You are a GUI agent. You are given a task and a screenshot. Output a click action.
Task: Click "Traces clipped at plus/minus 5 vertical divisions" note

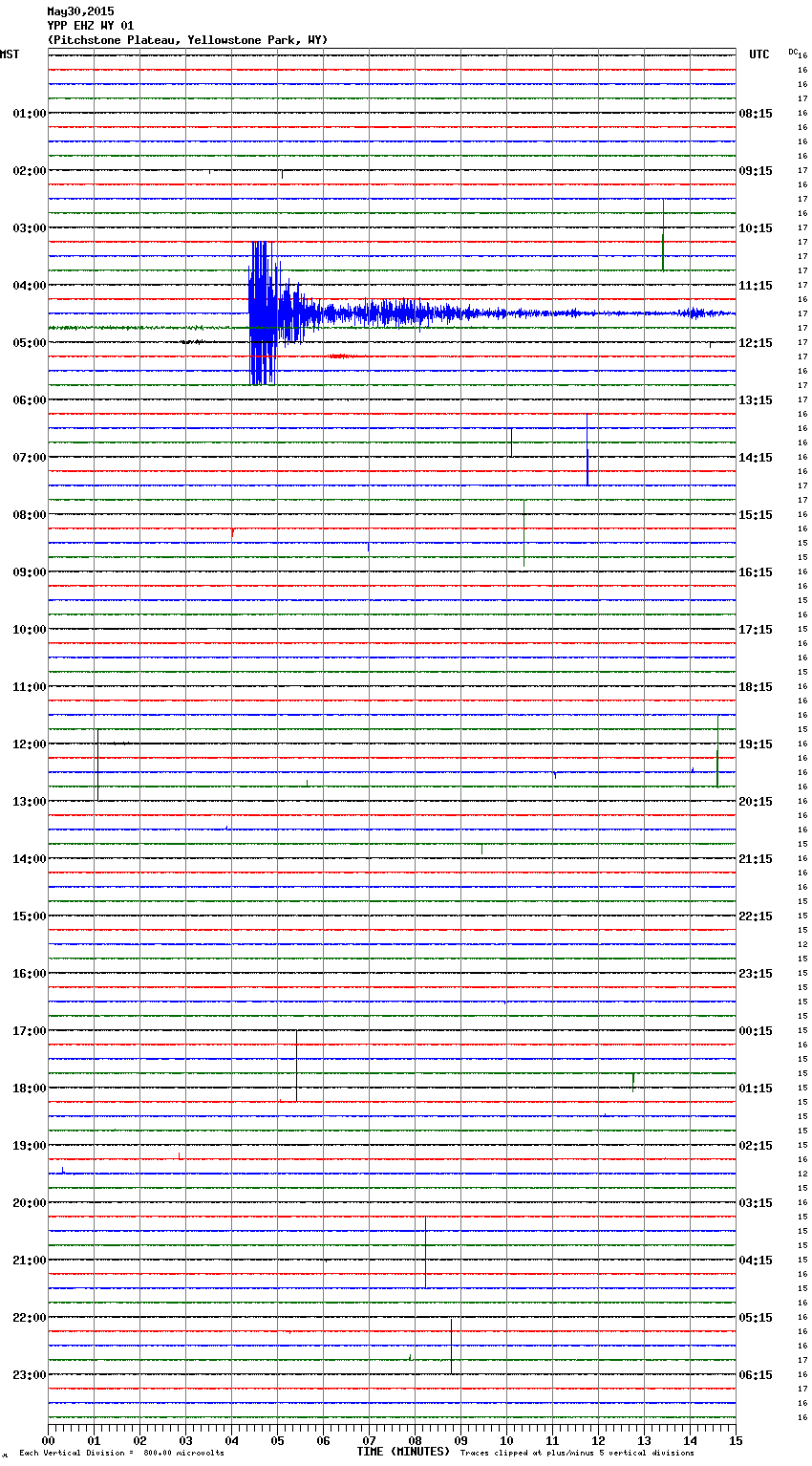coord(577,1454)
